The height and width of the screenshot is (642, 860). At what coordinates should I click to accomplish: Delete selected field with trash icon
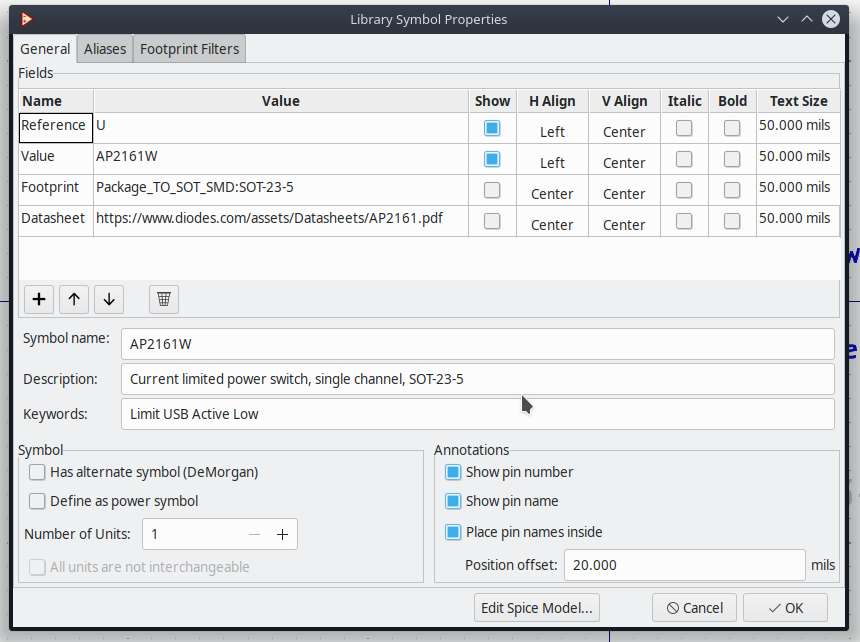coord(165,299)
